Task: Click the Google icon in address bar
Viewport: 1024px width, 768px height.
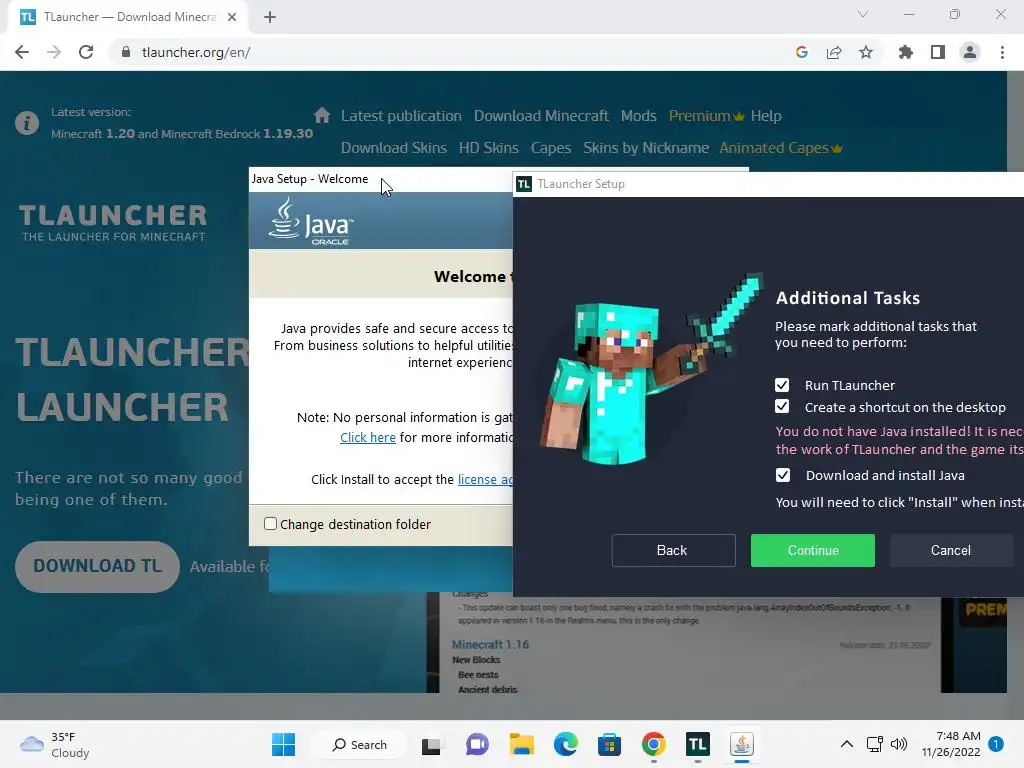Action: pyautogui.click(x=802, y=52)
